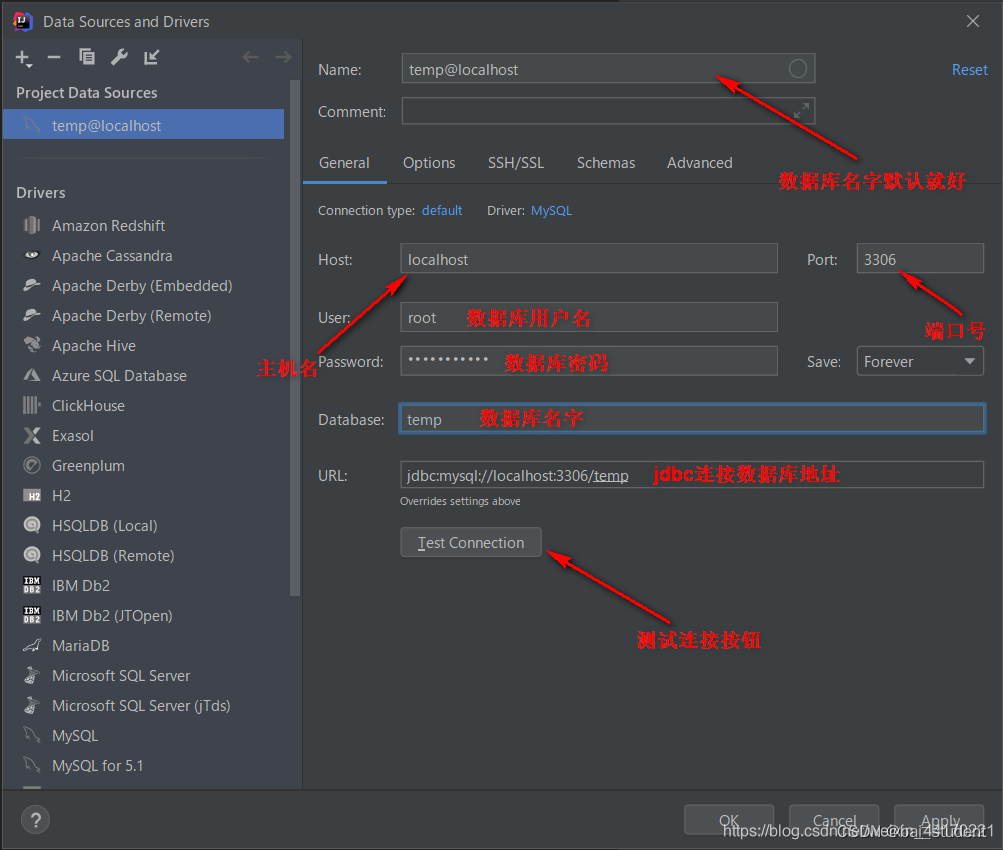Open SSH/SSL tab
Viewport: 1003px width, 850px height.
[516, 163]
